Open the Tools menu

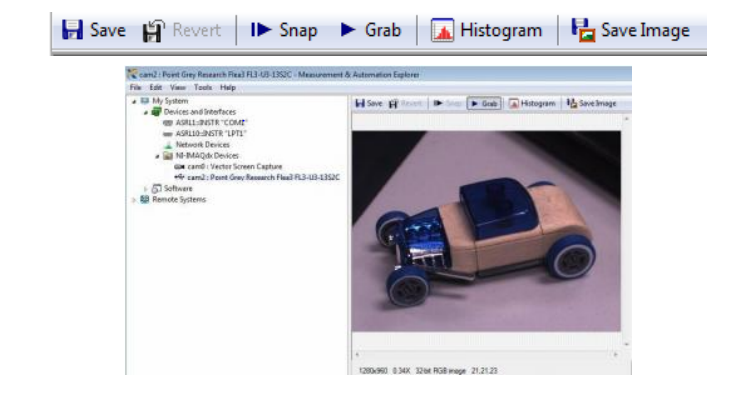click(203, 88)
